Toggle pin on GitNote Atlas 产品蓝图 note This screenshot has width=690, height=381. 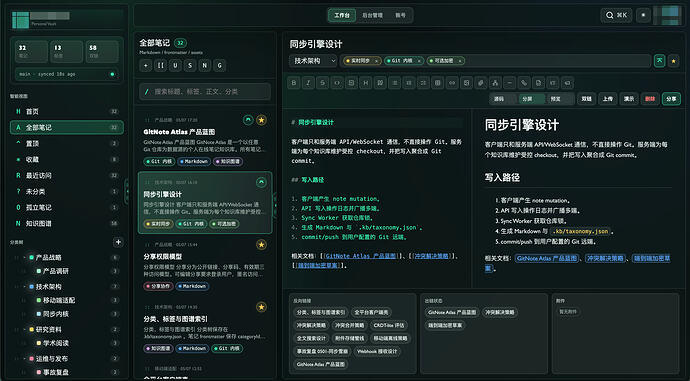(x=248, y=120)
